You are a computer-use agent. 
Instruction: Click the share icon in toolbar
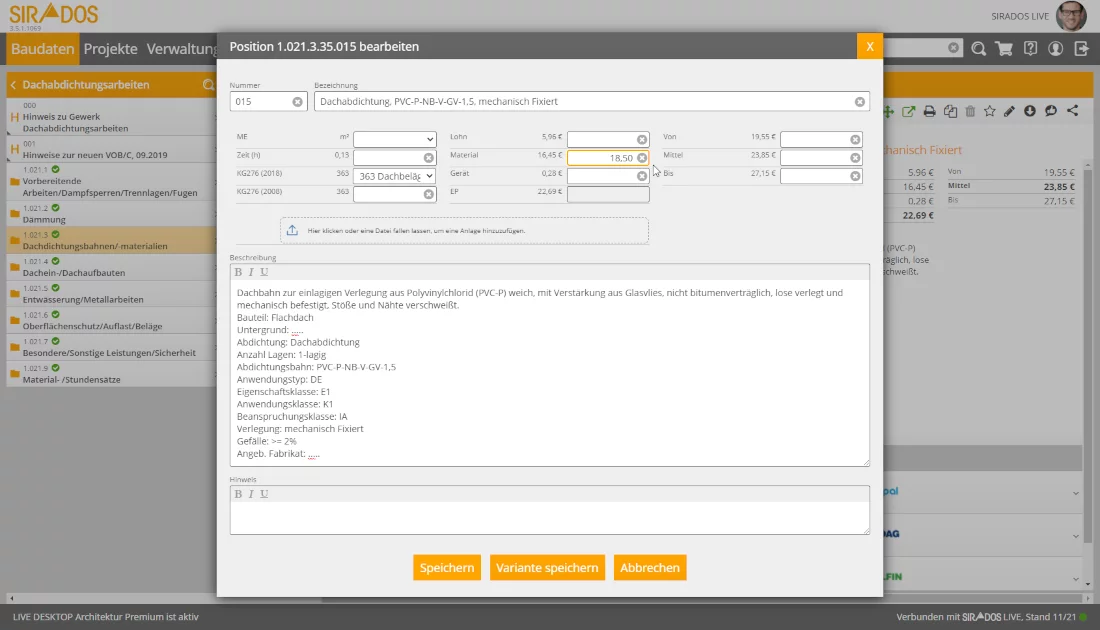coord(1073,111)
